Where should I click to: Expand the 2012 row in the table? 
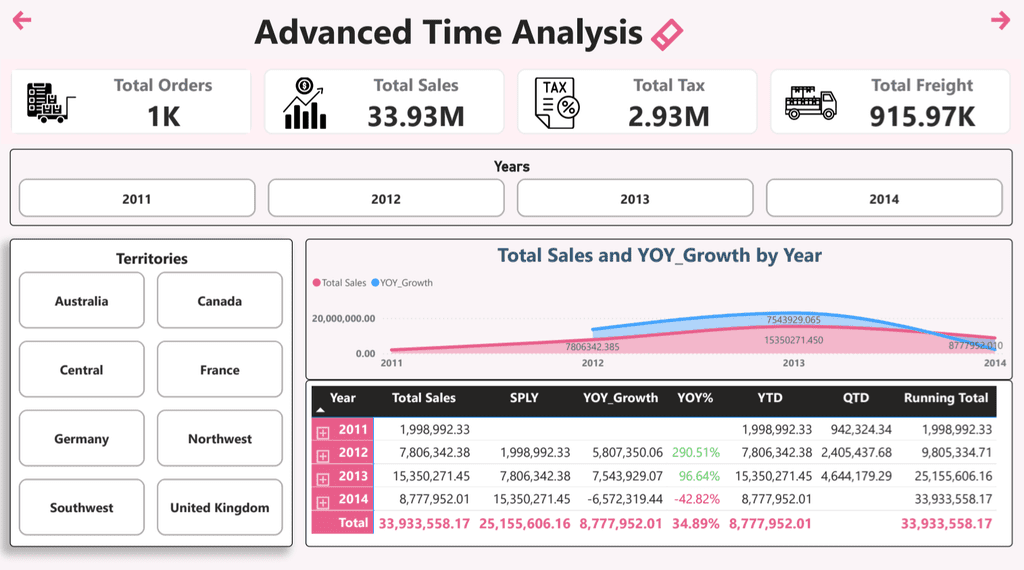[x=323, y=456]
